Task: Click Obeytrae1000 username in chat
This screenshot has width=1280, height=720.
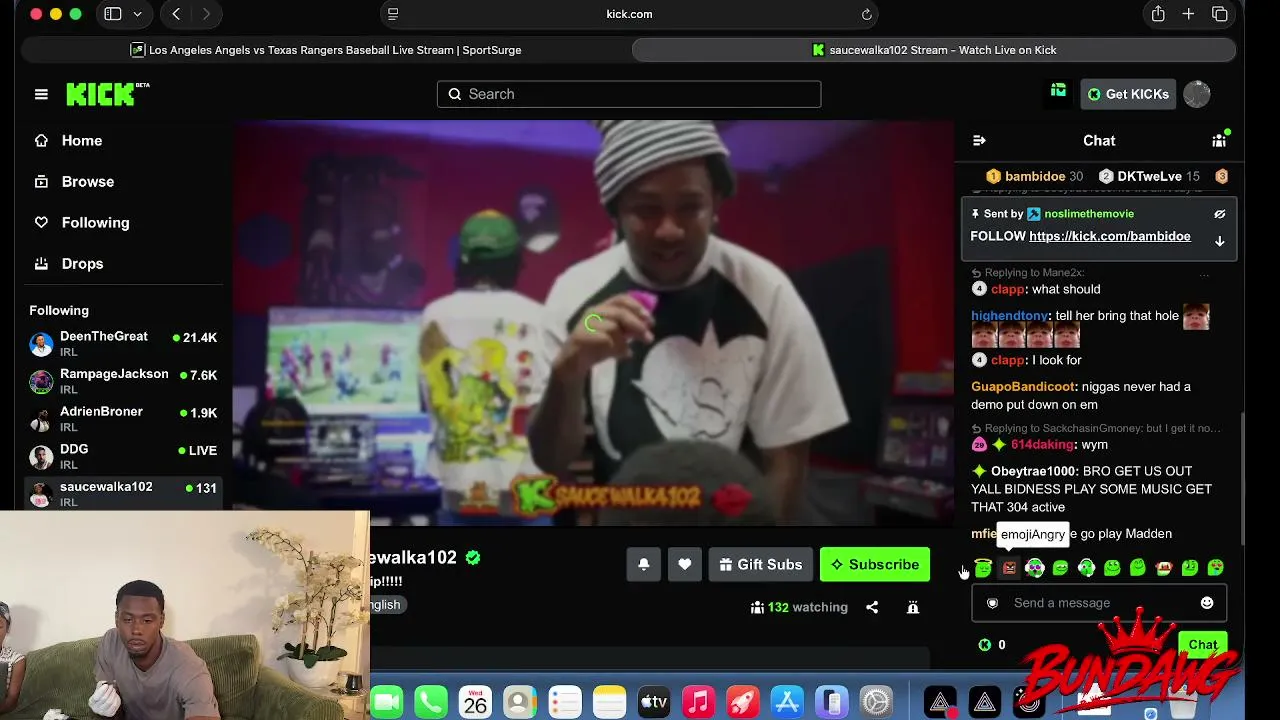Action: 1033,471
